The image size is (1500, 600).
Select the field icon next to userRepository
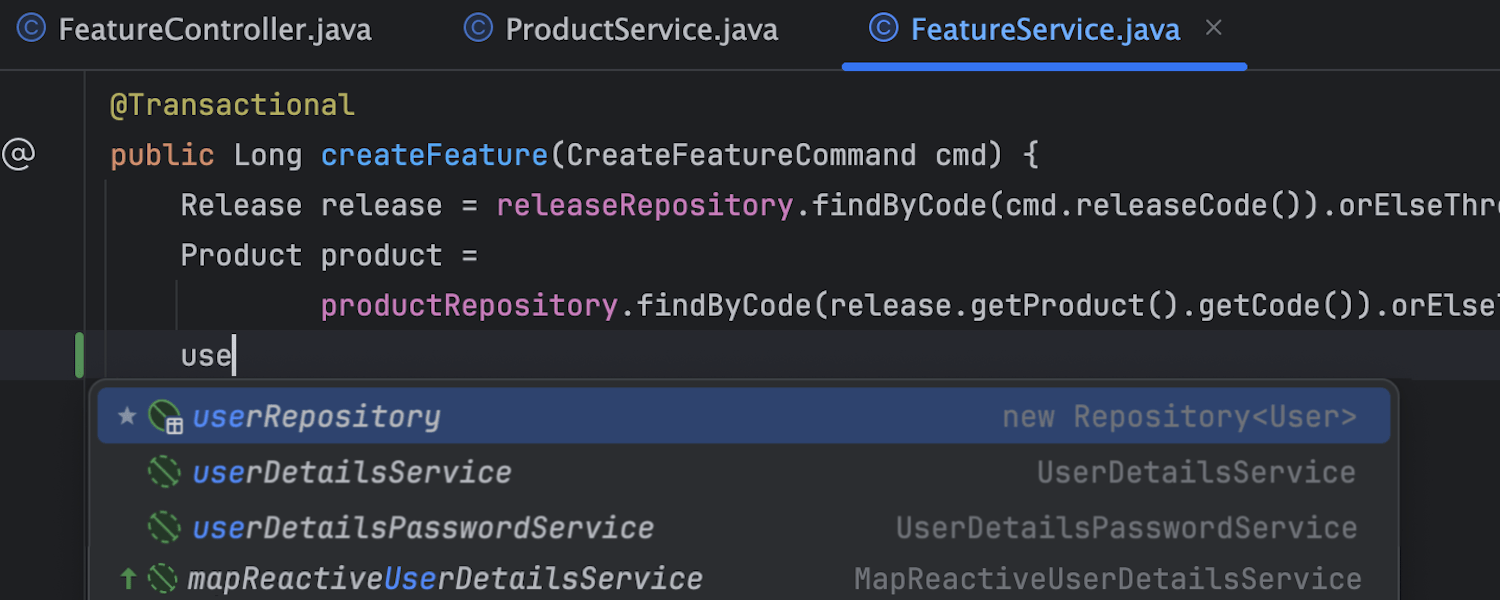[166, 416]
